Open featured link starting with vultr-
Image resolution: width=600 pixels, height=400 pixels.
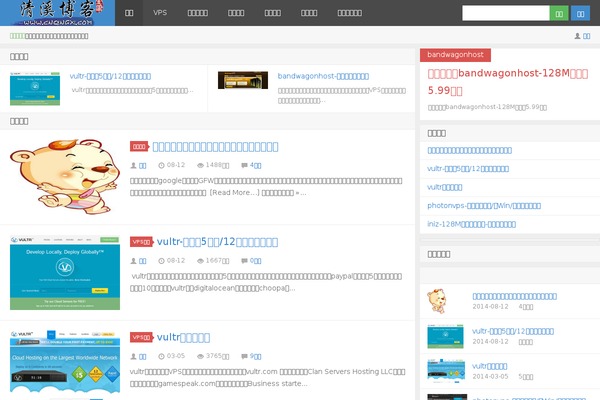click(110, 76)
